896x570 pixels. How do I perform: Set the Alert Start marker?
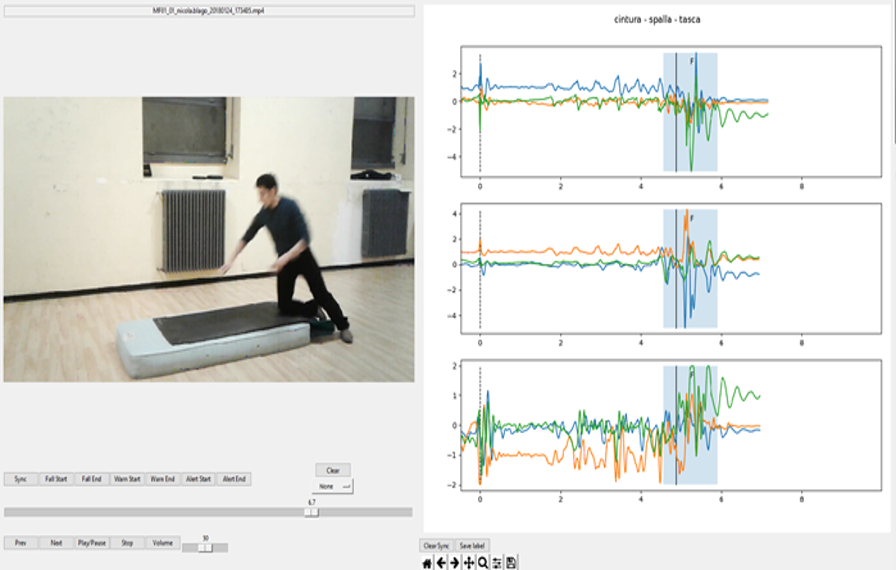click(198, 479)
